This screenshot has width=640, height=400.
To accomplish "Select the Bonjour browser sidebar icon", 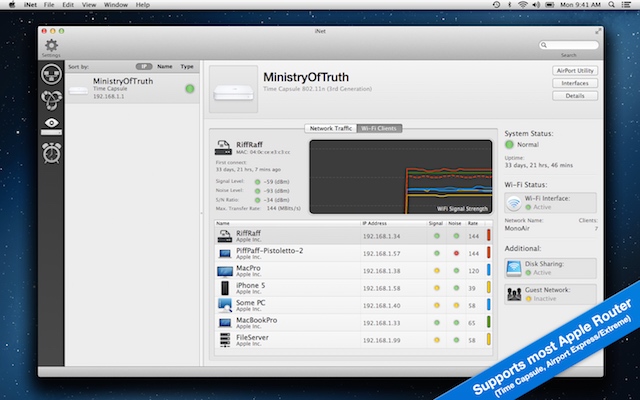I will (x=51, y=101).
